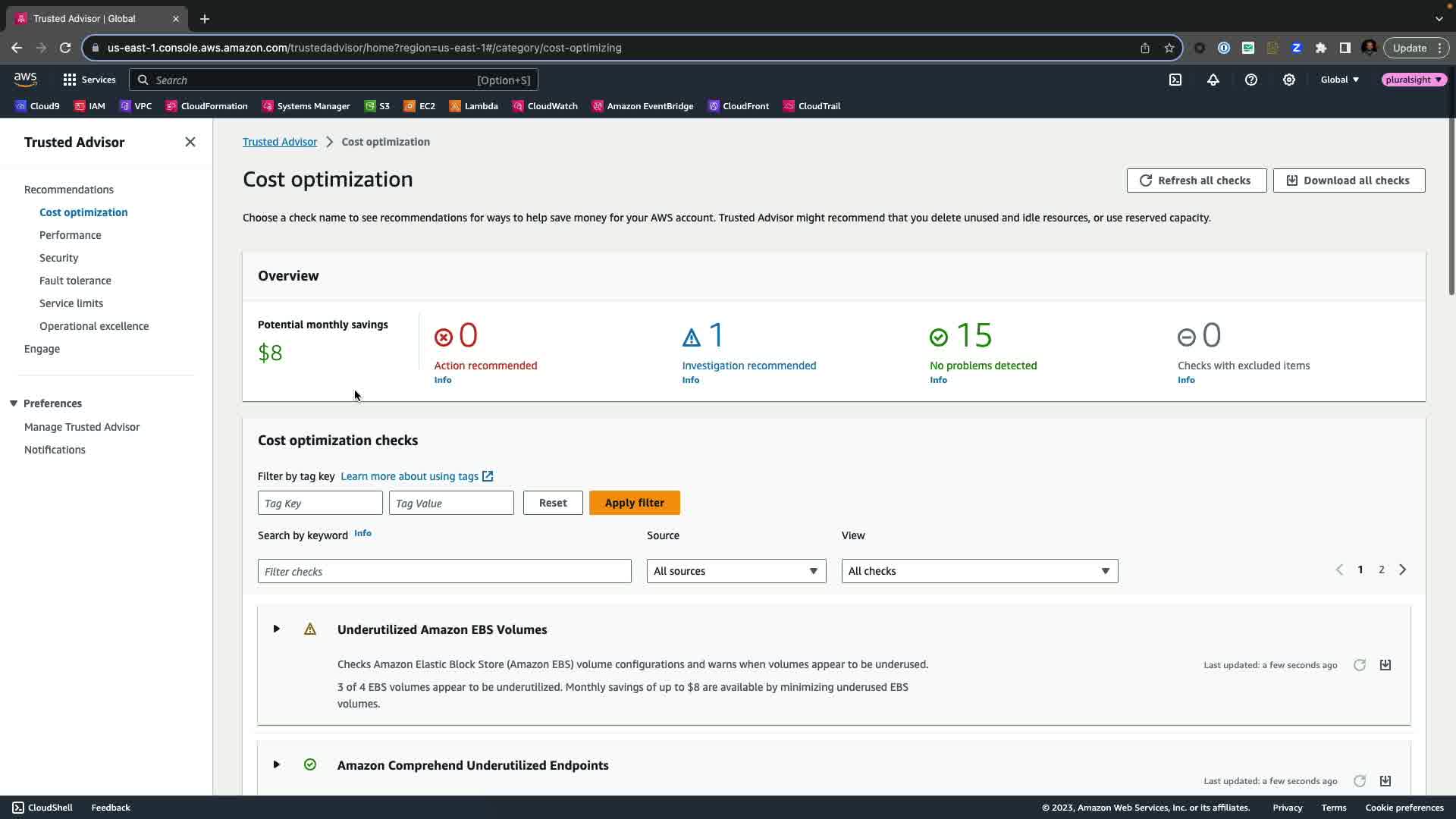Open the All sources dropdown
The image size is (1456, 819).
[x=736, y=571]
